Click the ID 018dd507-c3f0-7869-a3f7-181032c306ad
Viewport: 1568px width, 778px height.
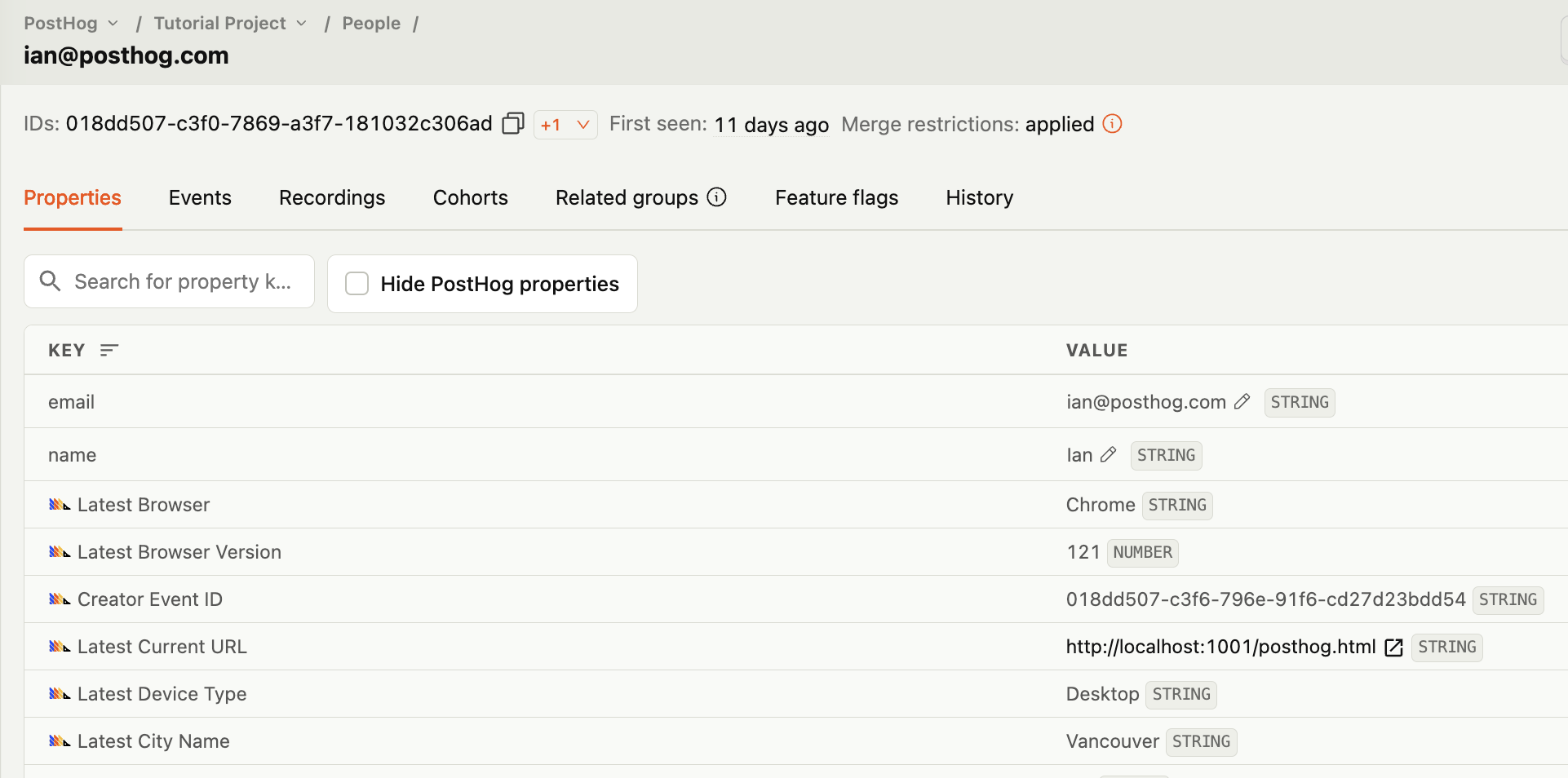coord(279,123)
